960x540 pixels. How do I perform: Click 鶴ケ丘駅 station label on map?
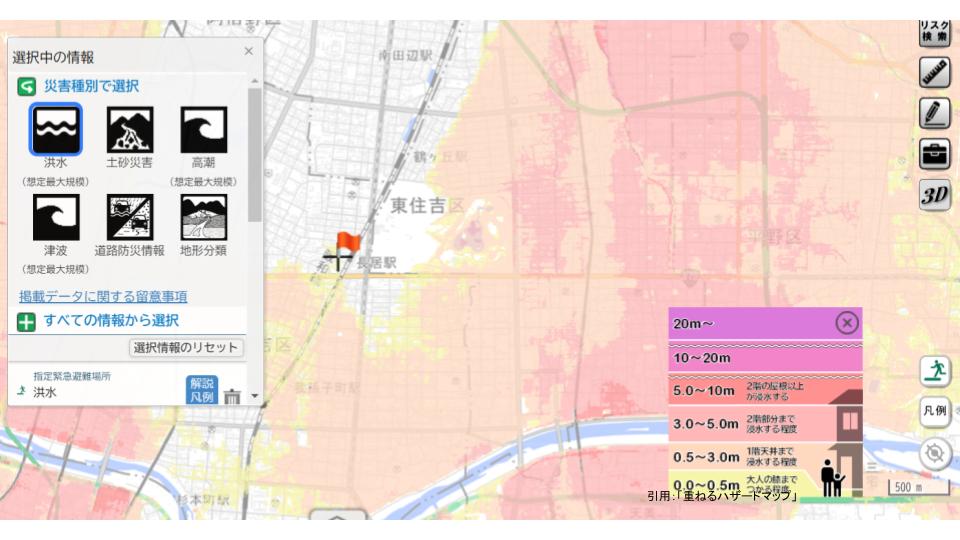[x=440, y=157]
